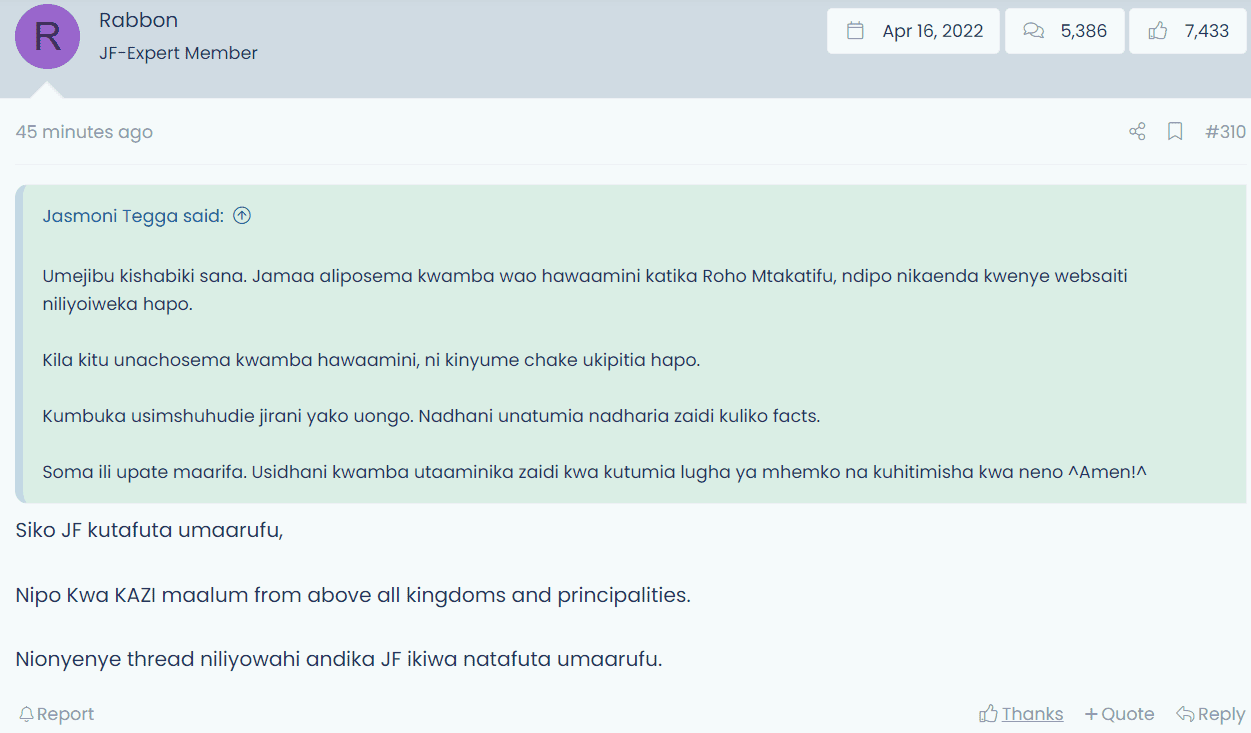Screen dimensions: 1251x733
Task: Click the quoted green message block
Action: tap(632, 343)
